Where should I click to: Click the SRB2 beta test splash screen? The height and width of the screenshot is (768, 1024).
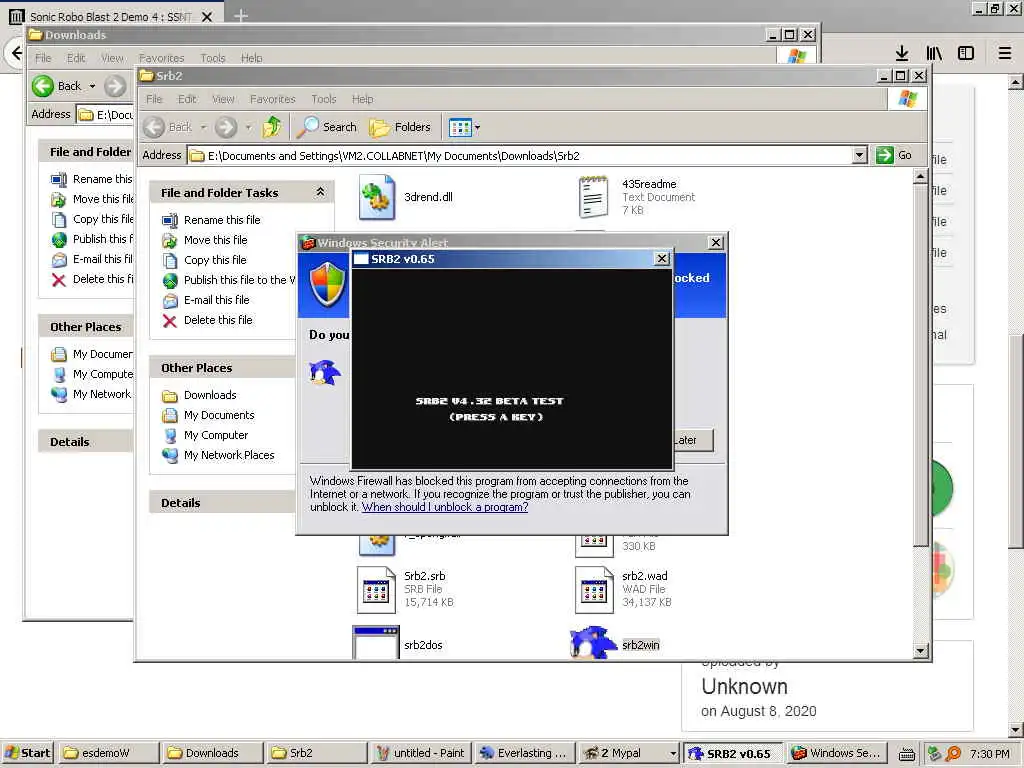[x=512, y=368]
